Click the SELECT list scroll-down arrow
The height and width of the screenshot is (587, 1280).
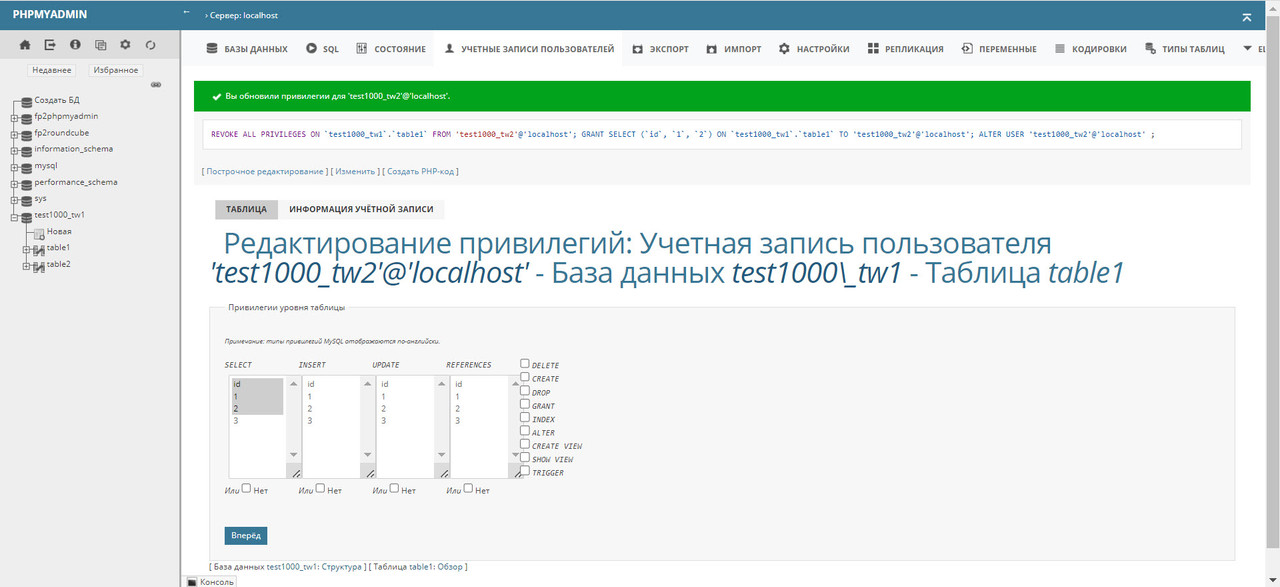click(293, 454)
